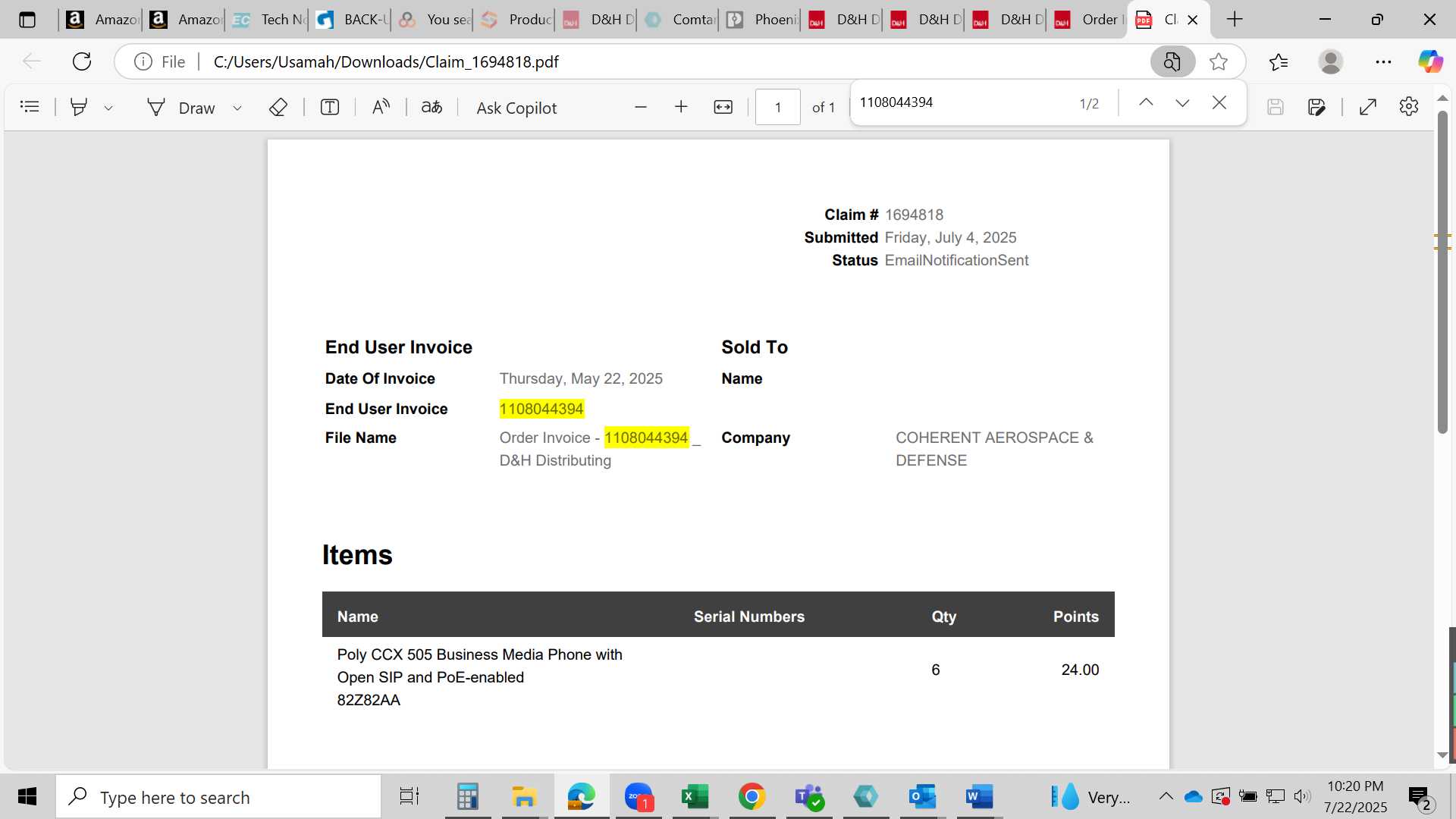Switch to the Order tab
Viewport: 1456px width, 819px height.
(1090, 20)
